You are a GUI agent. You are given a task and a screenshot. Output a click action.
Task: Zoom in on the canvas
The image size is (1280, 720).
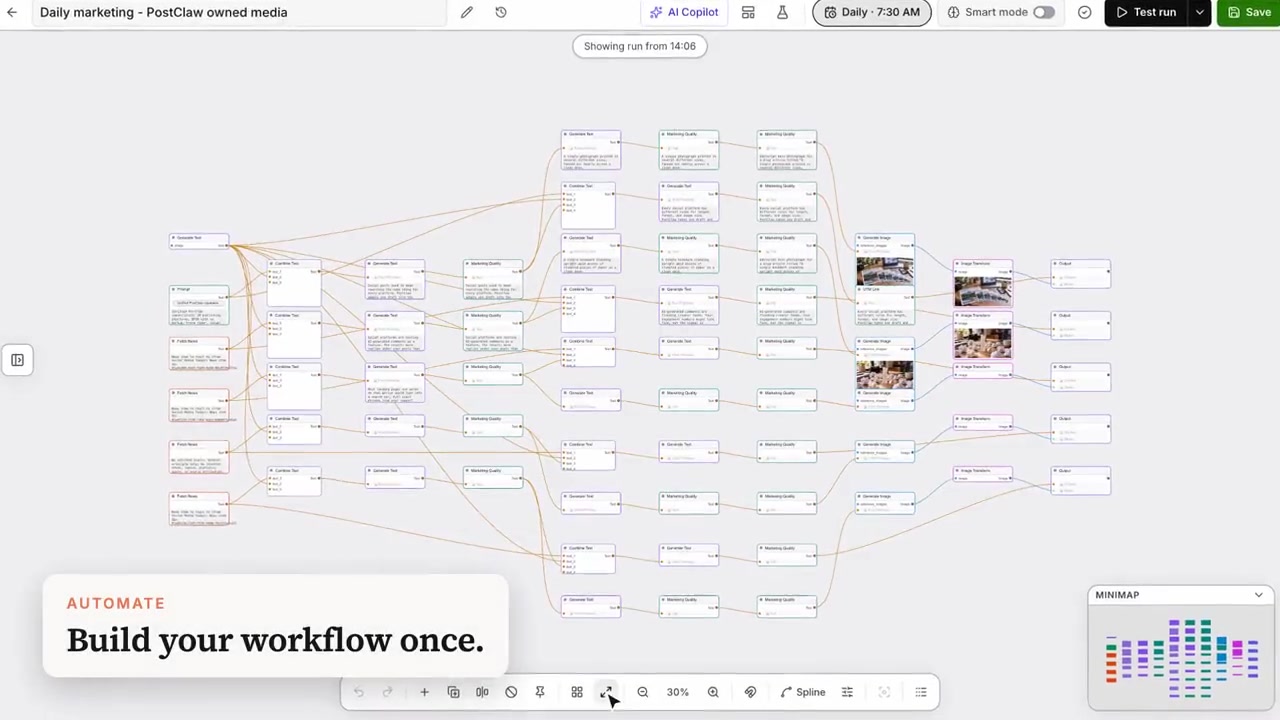pyautogui.click(x=713, y=692)
